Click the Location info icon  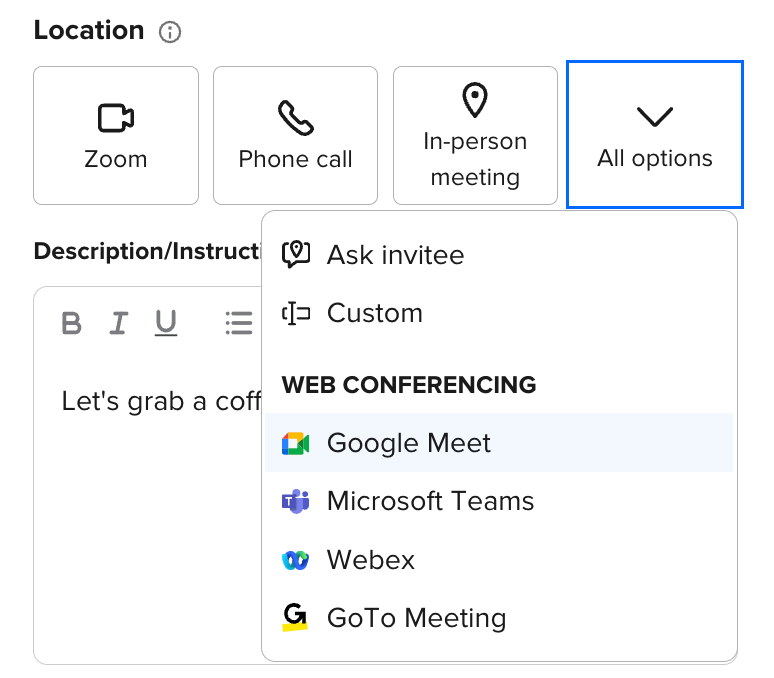click(x=171, y=32)
